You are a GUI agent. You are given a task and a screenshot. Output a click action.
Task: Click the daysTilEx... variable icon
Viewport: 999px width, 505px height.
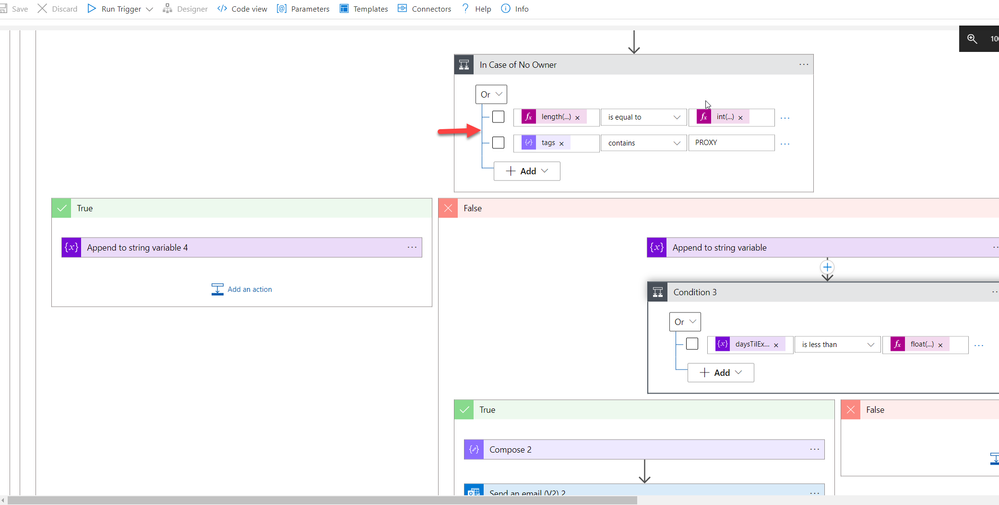coord(722,344)
